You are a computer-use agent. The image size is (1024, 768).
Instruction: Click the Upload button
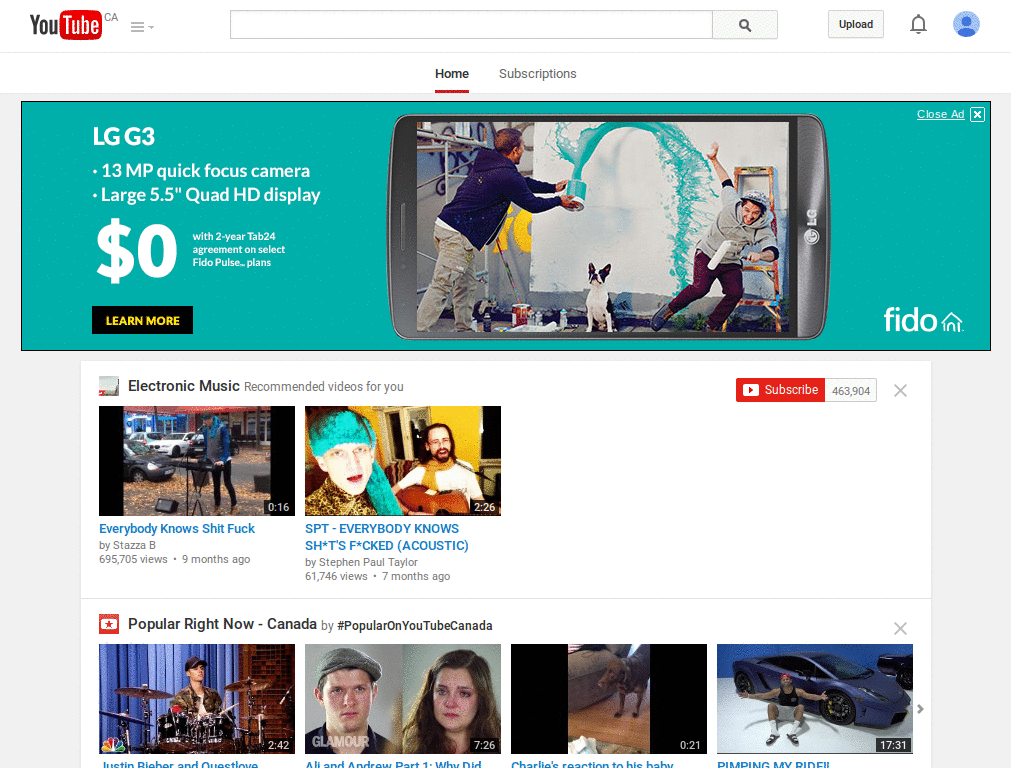click(x=856, y=24)
